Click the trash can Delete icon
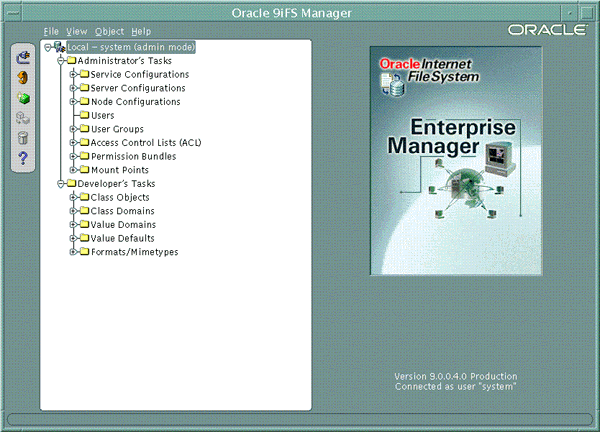The image size is (600, 432). coord(23,138)
